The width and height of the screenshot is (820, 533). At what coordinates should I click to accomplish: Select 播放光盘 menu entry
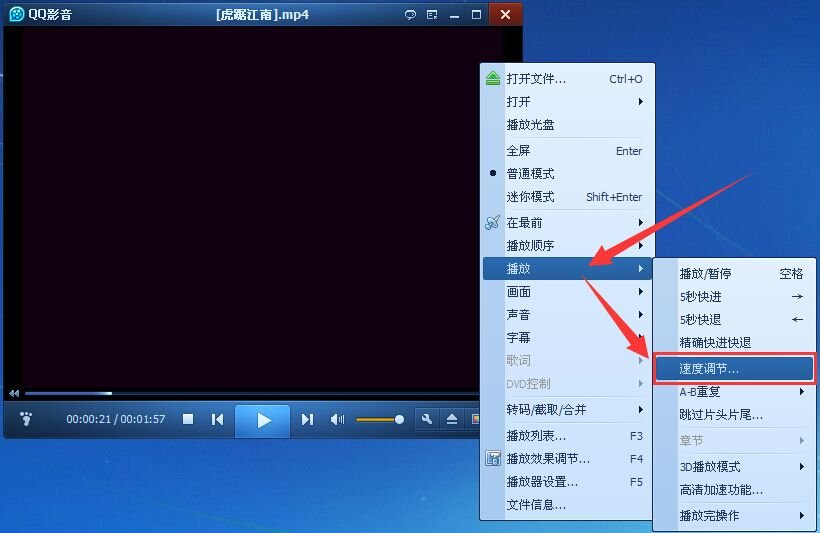pos(567,124)
